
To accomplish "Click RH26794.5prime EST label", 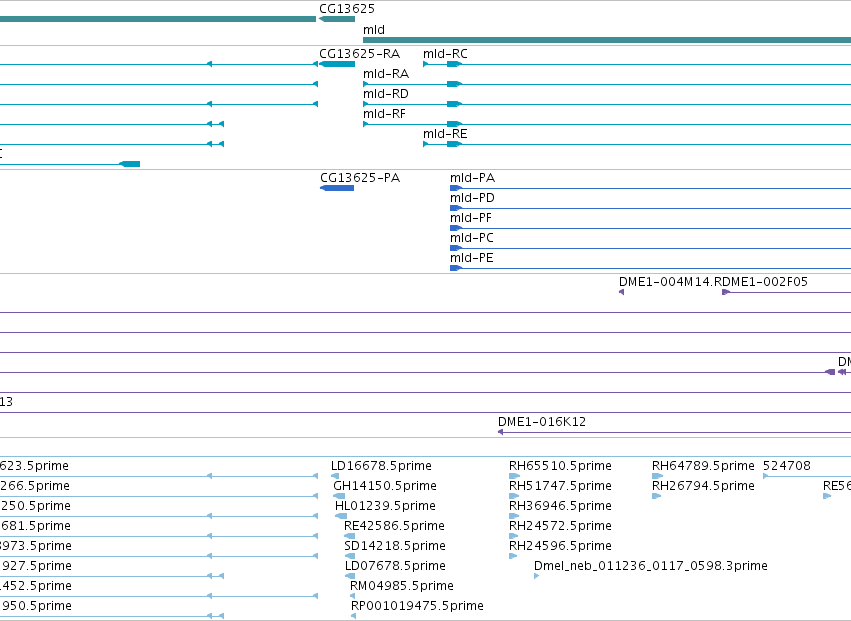I will [x=703, y=486].
